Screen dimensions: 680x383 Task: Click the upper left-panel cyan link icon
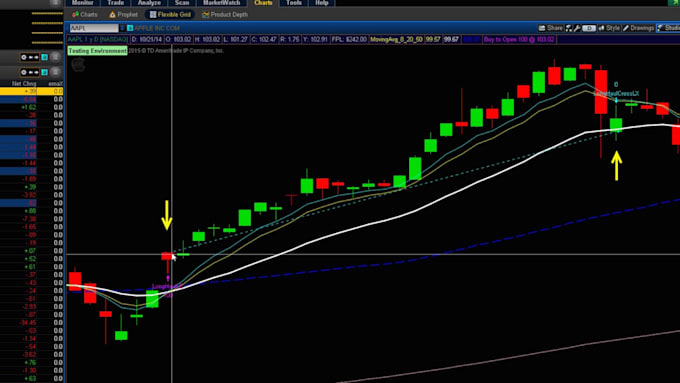tap(44, 57)
